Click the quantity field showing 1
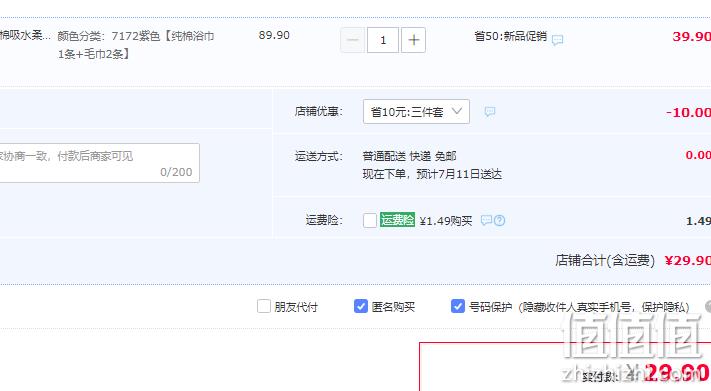The height and width of the screenshot is (391, 711). point(383,40)
